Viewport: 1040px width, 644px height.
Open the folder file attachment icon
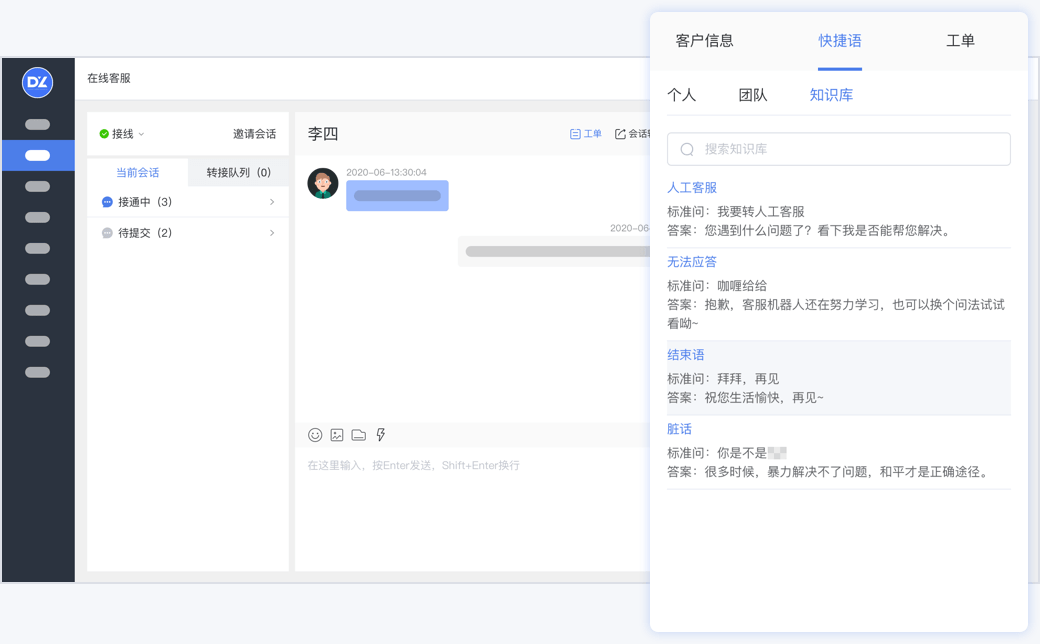pos(358,435)
